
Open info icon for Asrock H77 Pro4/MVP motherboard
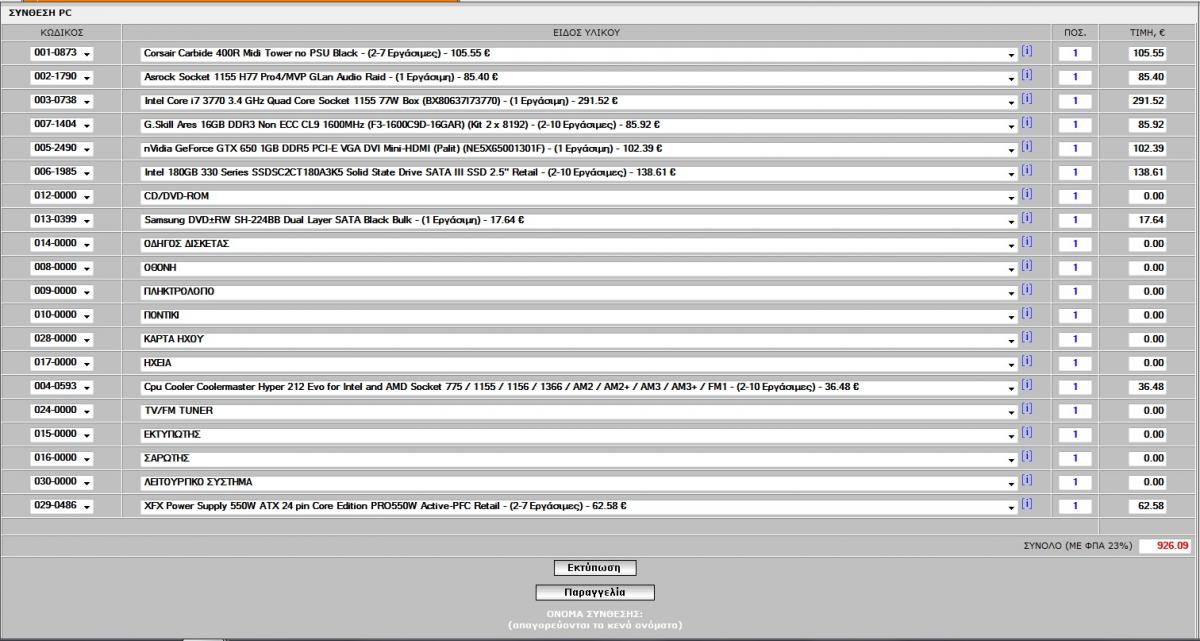1027,75
